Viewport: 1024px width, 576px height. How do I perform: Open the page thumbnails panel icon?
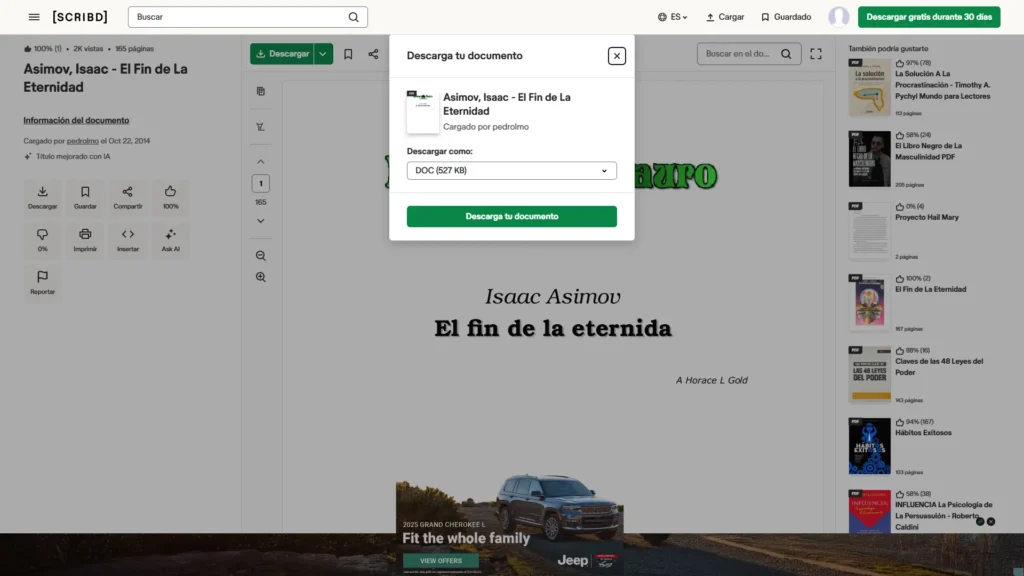point(261,91)
